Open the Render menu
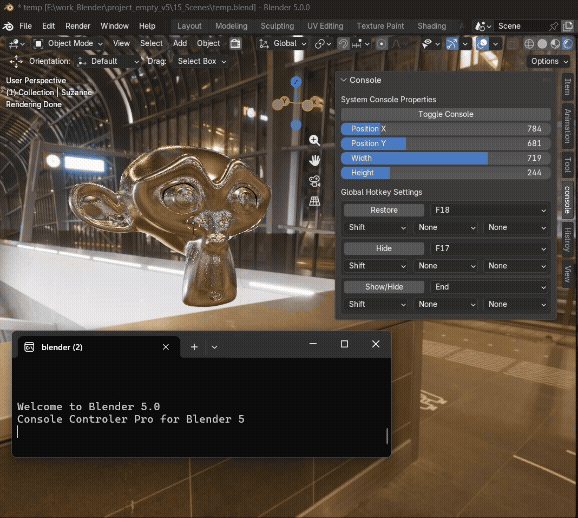This screenshot has width=578, height=518. click(x=77, y=26)
